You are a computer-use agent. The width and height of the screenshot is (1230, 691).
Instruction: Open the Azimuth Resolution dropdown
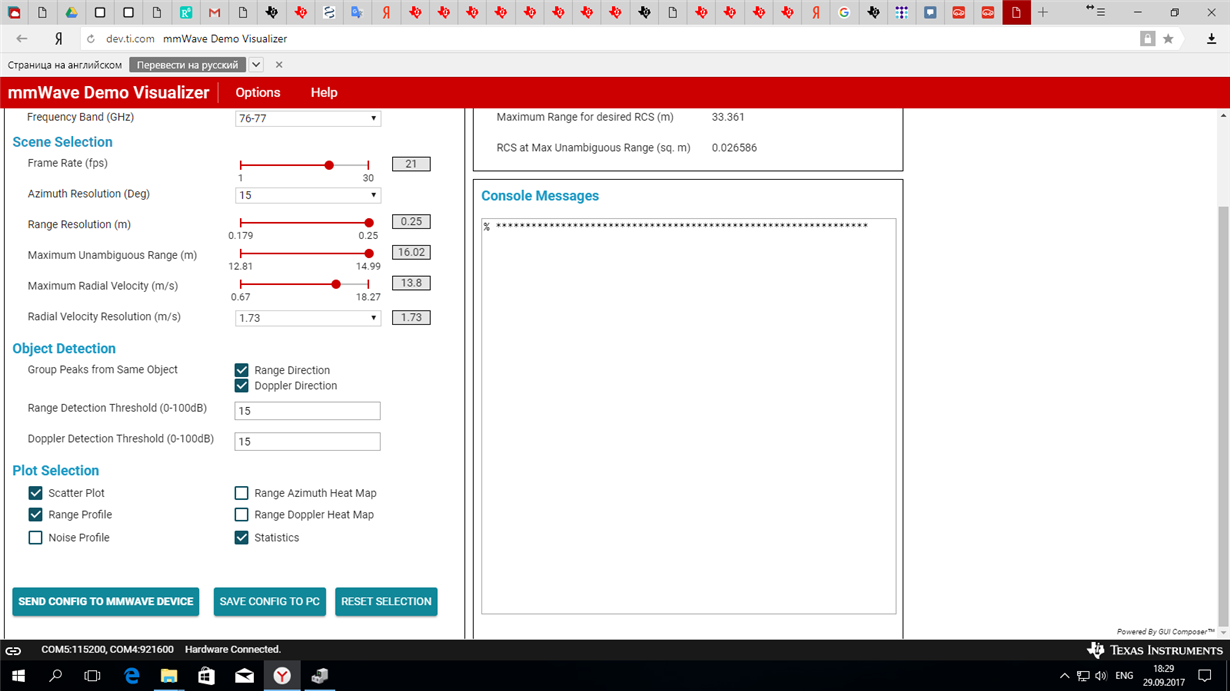(x=308, y=195)
